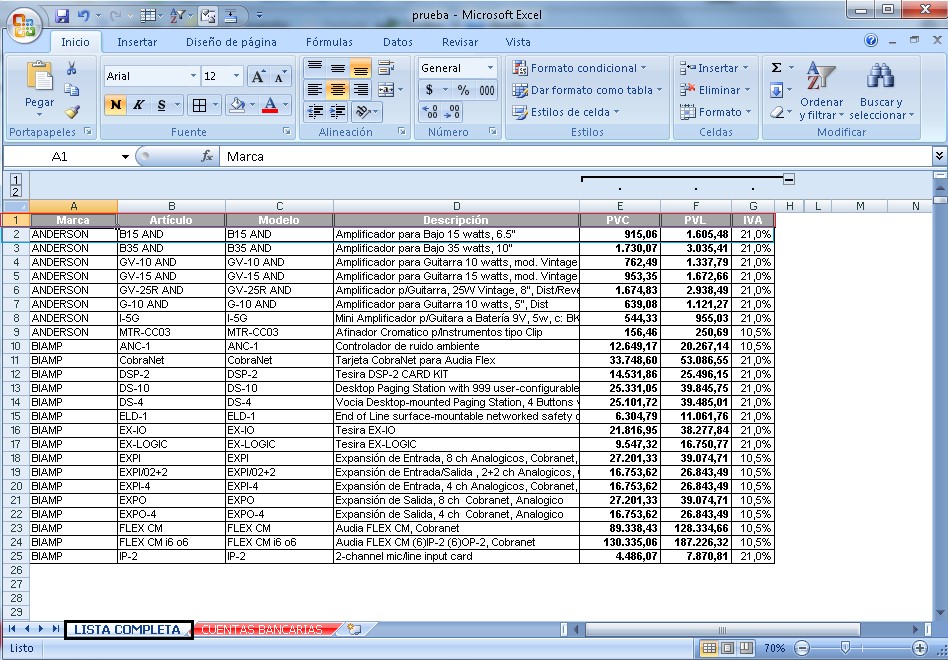Click the Insertar cells button
The width and height of the screenshot is (948, 660).
pos(713,68)
